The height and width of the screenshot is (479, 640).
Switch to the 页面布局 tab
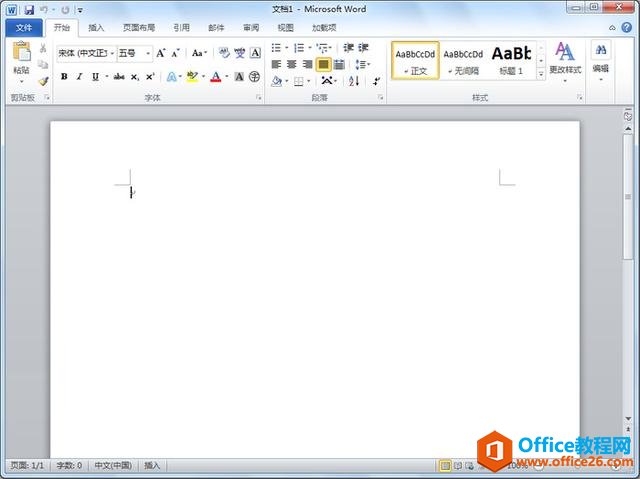tap(139, 28)
